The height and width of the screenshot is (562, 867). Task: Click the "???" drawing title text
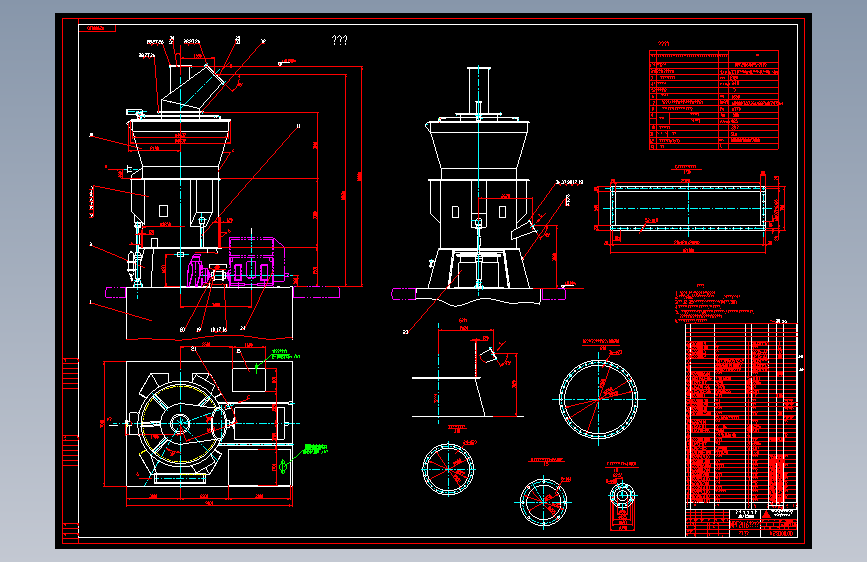pyautogui.click(x=340, y=40)
